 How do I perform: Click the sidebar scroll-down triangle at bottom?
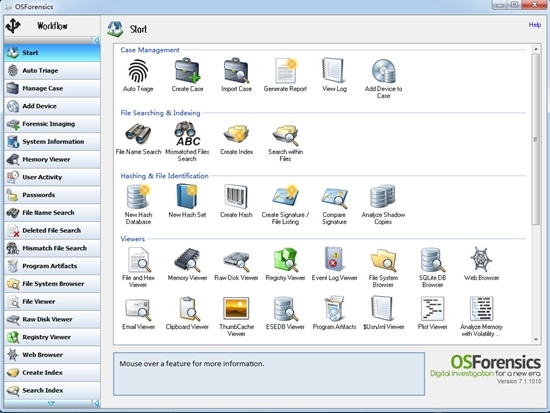coord(51,404)
